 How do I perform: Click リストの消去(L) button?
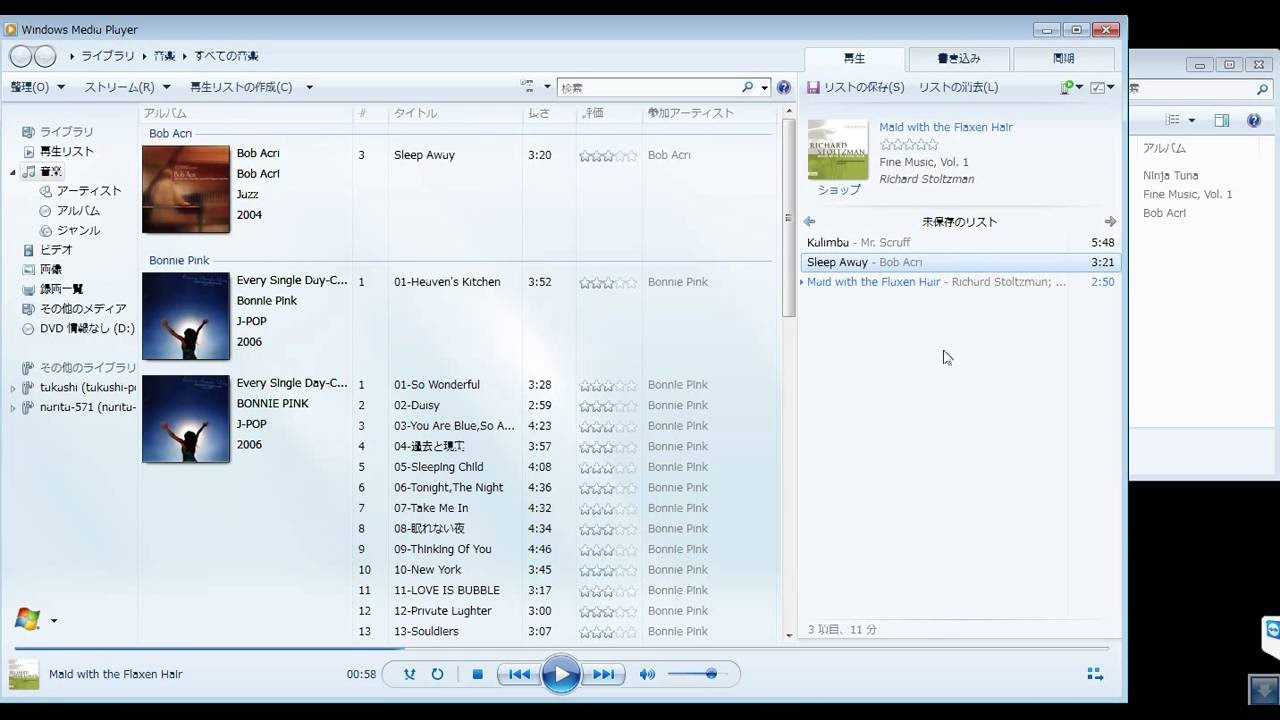click(958, 87)
